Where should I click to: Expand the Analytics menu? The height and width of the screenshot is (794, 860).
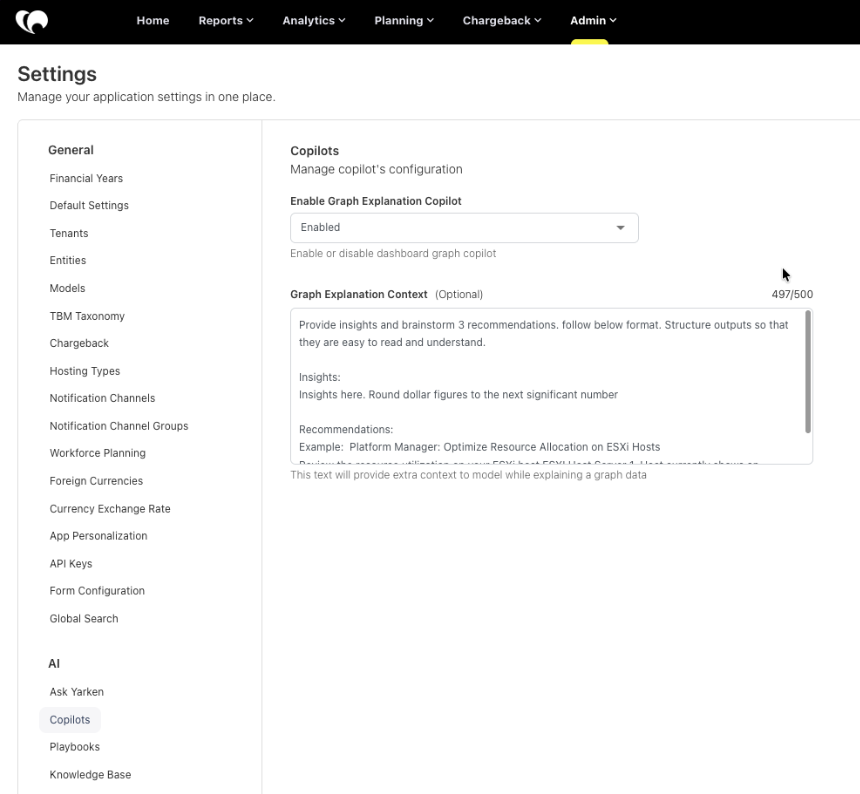click(314, 21)
